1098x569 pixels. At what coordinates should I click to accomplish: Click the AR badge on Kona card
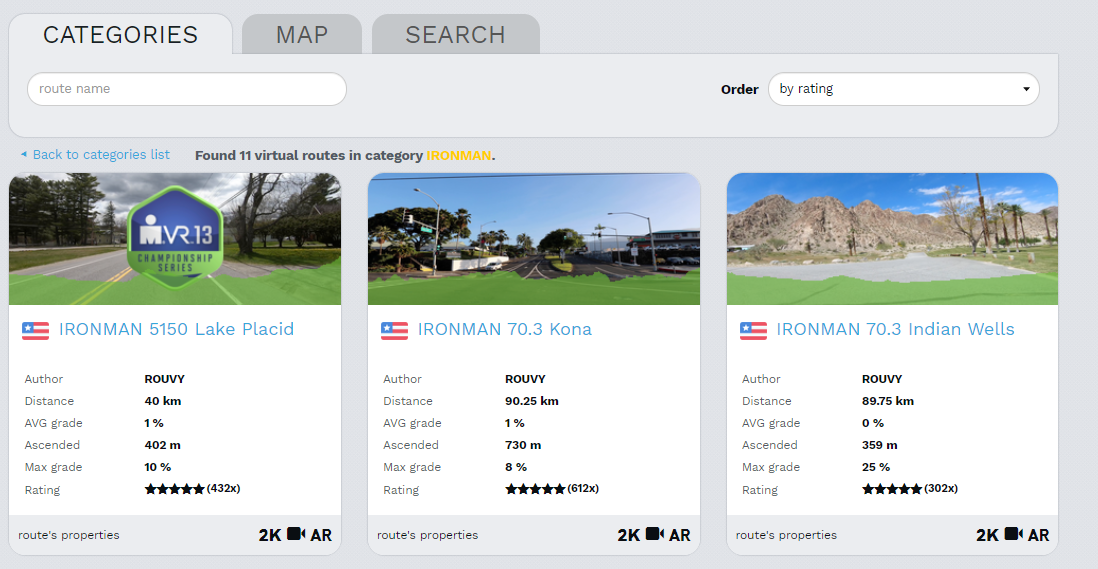coord(680,535)
